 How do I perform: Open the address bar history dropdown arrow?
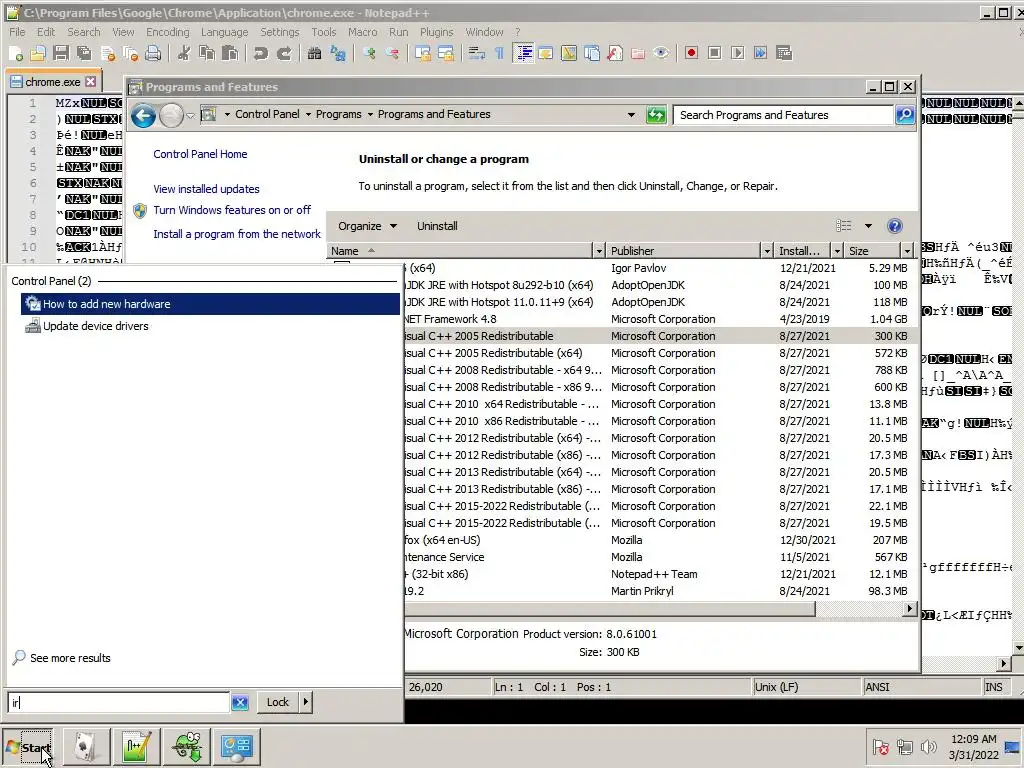click(x=631, y=115)
